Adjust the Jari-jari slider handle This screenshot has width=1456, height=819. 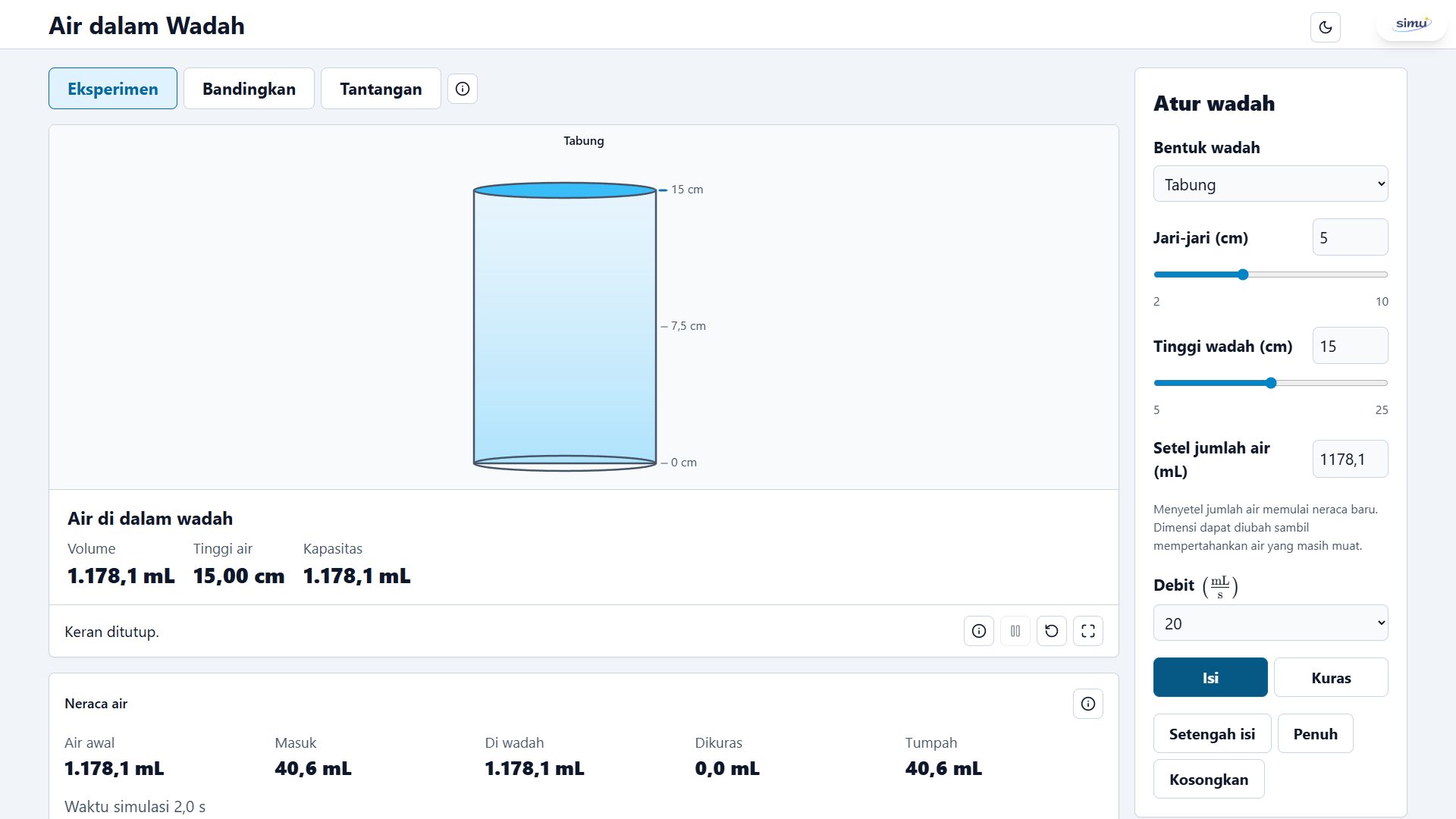[x=1243, y=275]
